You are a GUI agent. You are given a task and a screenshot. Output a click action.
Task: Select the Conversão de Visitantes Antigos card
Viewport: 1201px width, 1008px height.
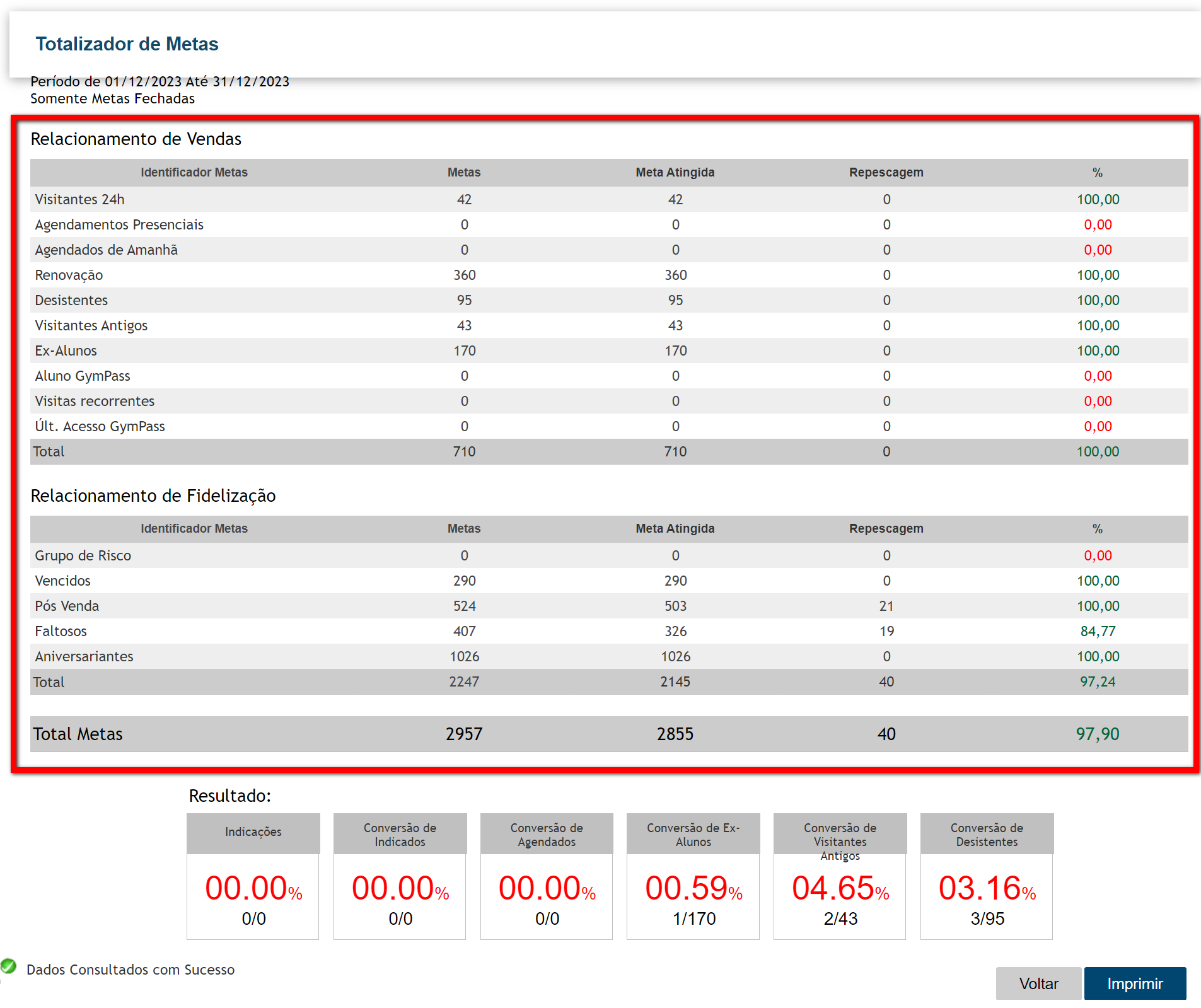tap(840, 876)
